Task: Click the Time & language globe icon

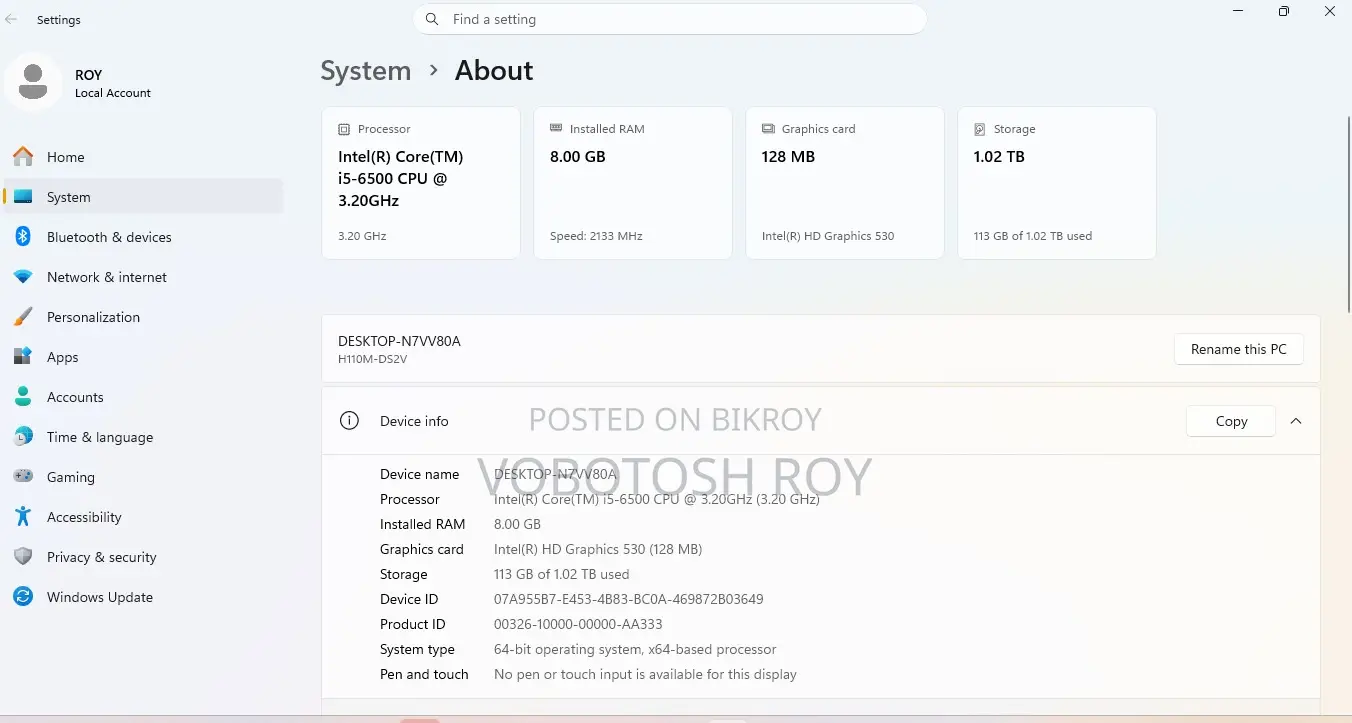Action: (22, 437)
